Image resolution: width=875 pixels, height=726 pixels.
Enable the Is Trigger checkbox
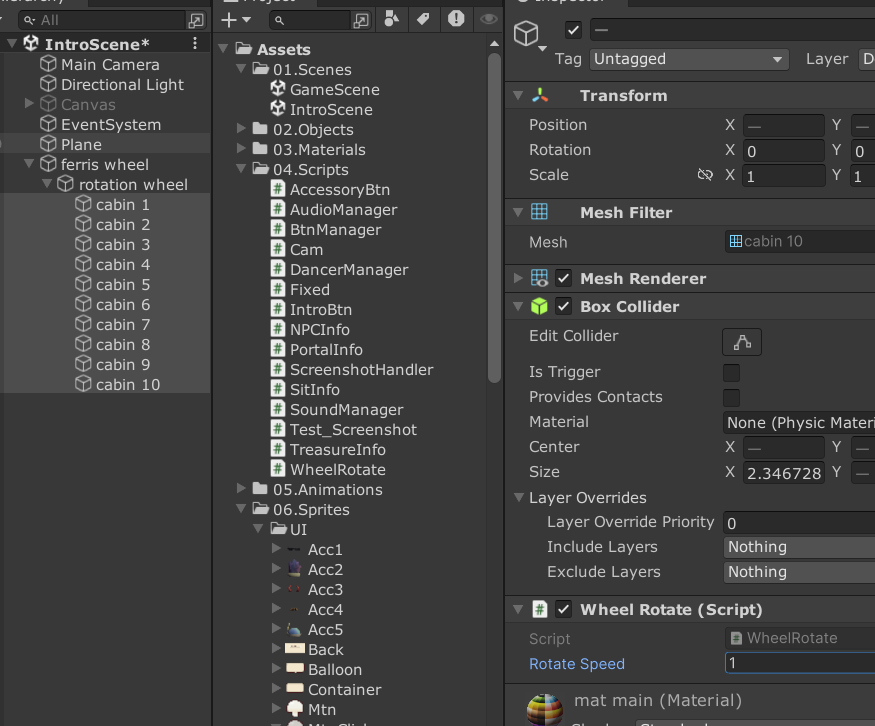click(x=731, y=372)
